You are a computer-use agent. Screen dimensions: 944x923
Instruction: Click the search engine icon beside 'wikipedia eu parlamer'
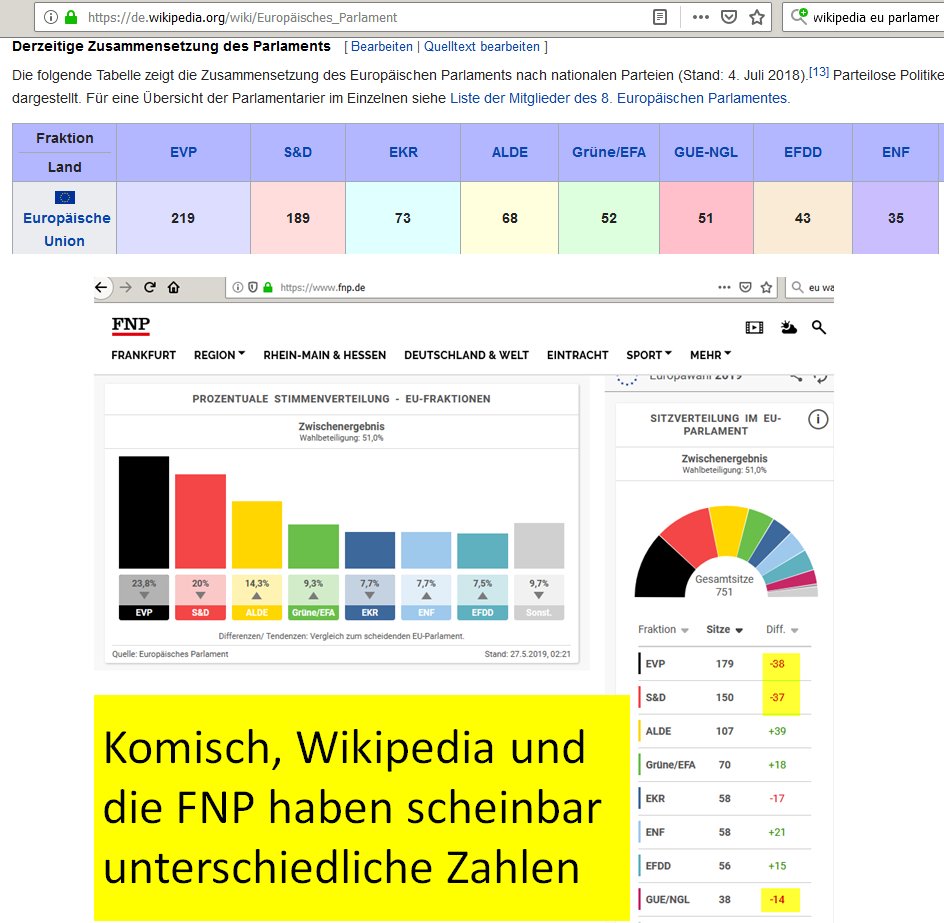click(x=800, y=16)
